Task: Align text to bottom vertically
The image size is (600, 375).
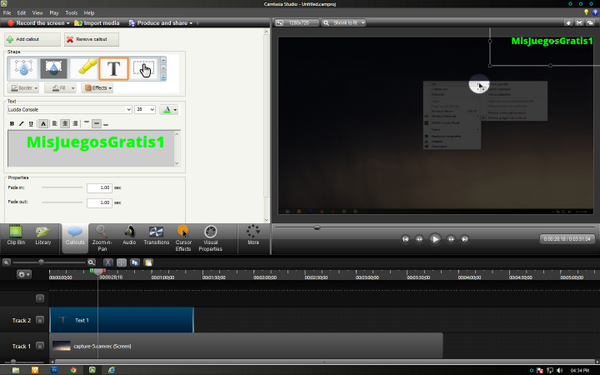Action: pyautogui.click(x=106, y=124)
